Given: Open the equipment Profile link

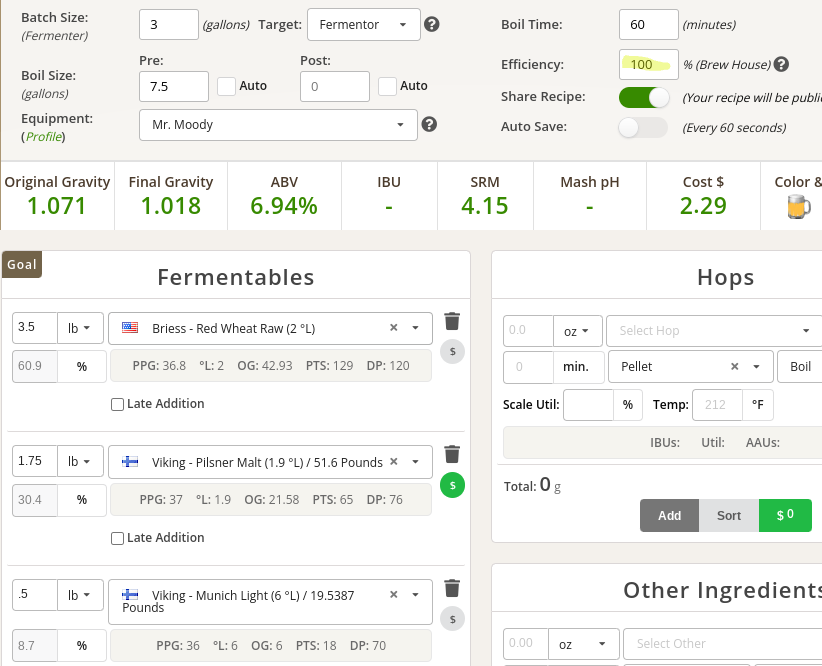Looking at the screenshot, I should (x=44, y=136).
